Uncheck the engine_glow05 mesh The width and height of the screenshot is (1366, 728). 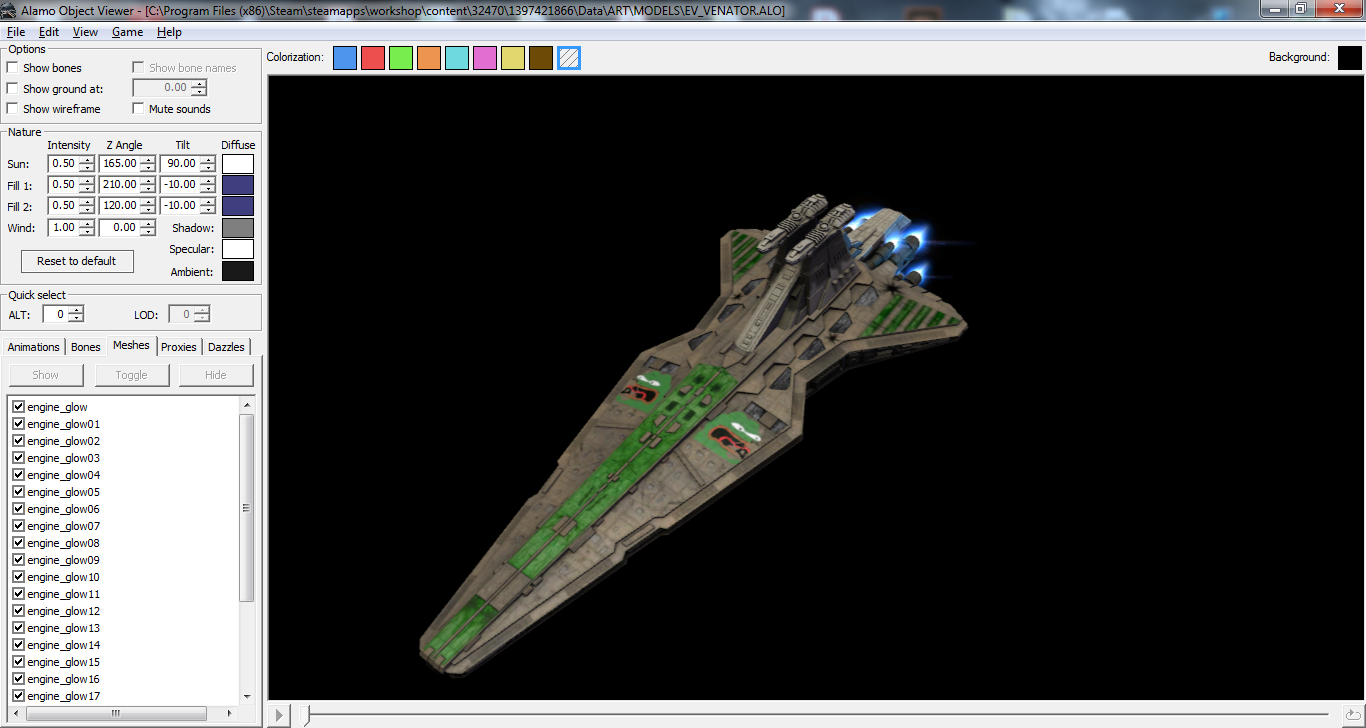18,492
